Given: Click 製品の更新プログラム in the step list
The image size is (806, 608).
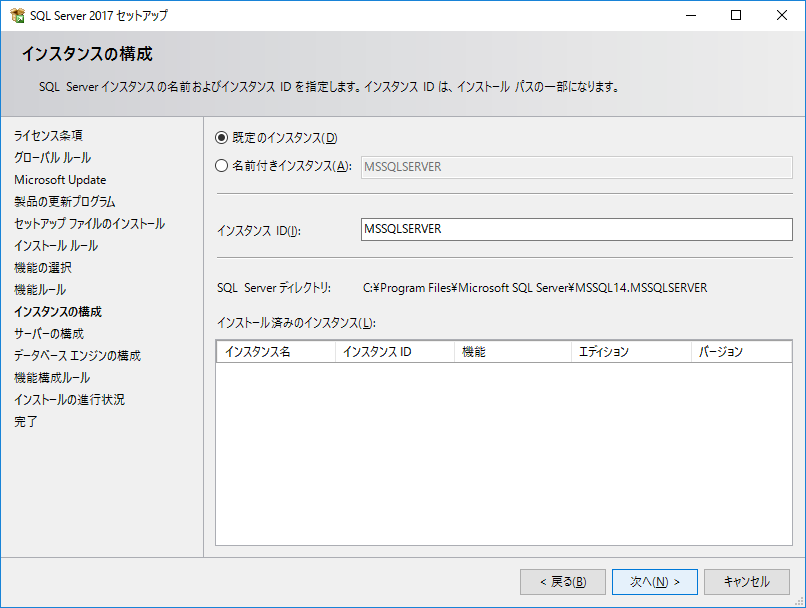Looking at the screenshot, I should 65,201.
